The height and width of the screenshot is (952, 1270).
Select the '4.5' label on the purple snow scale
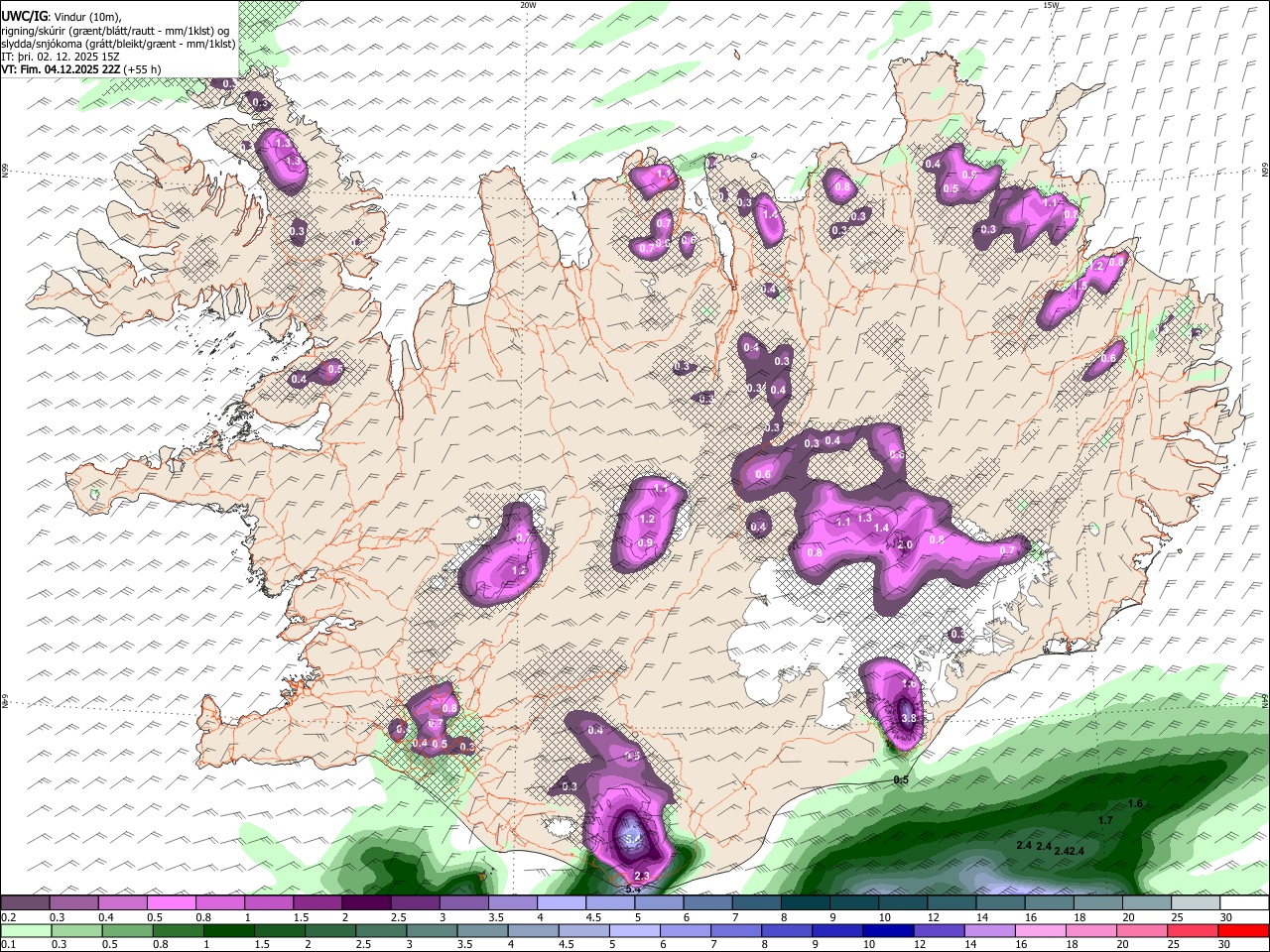point(593,917)
